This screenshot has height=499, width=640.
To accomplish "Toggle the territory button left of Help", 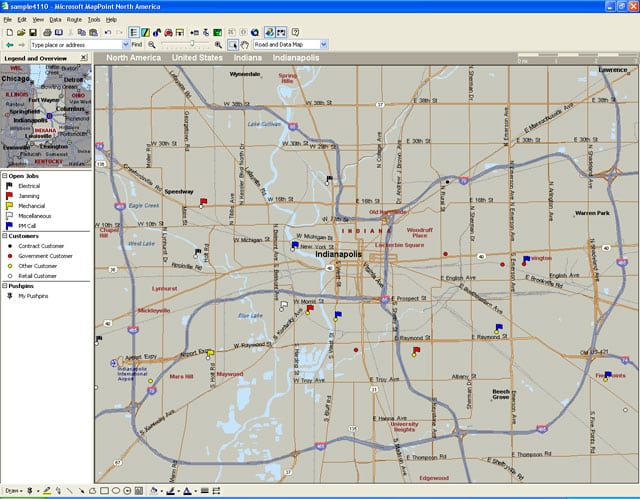I will click(281, 32).
